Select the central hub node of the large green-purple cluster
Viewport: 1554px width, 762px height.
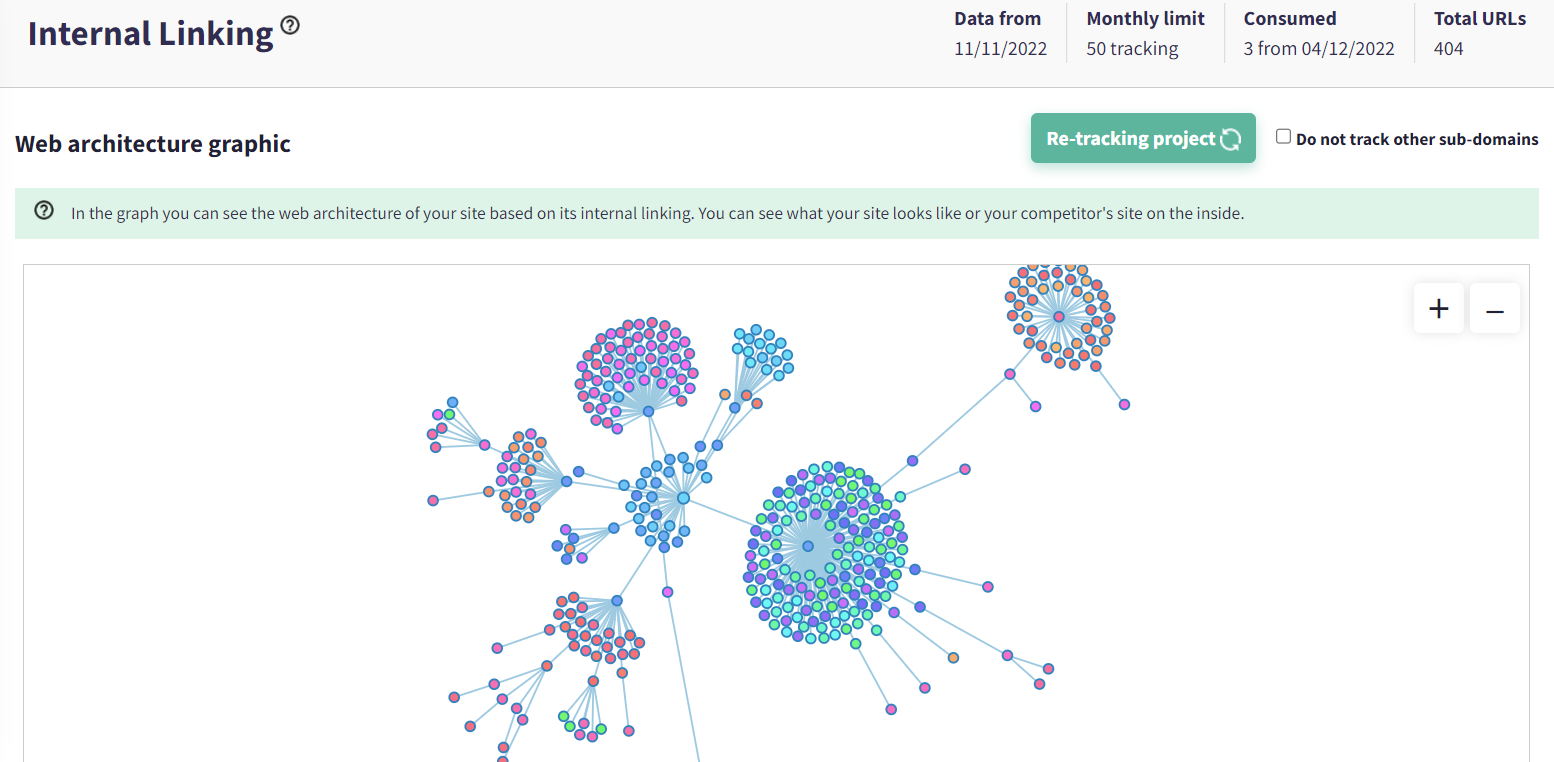pyautogui.click(x=808, y=546)
